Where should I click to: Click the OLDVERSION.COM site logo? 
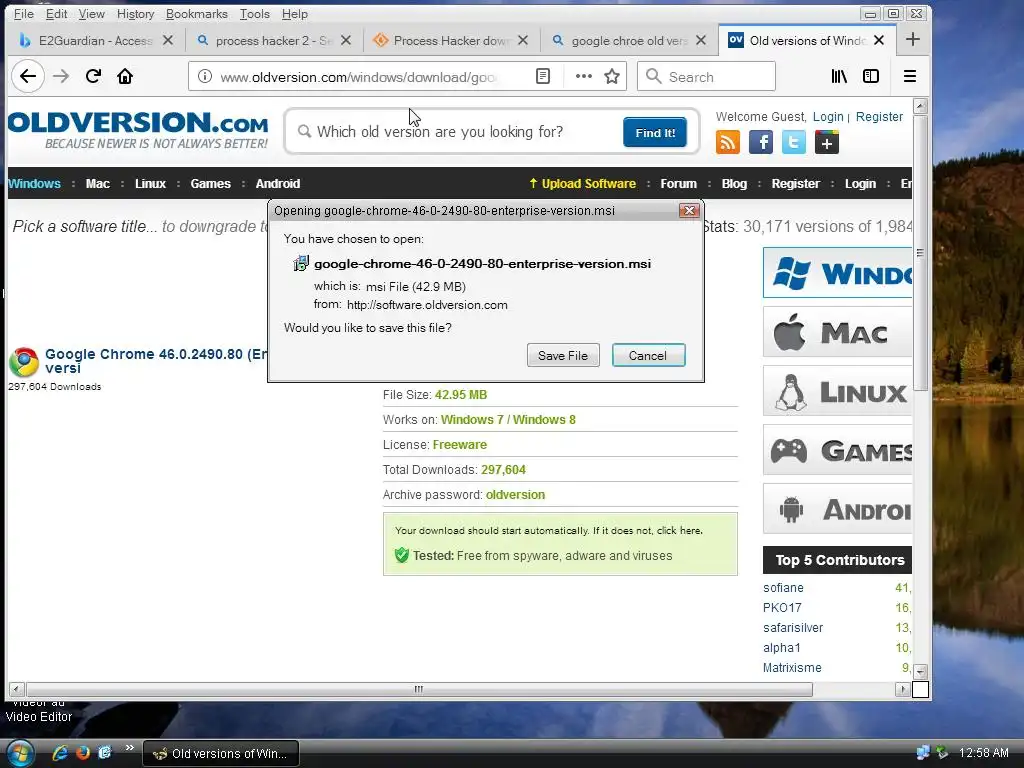pyautogui.click(x=138, y=129)
